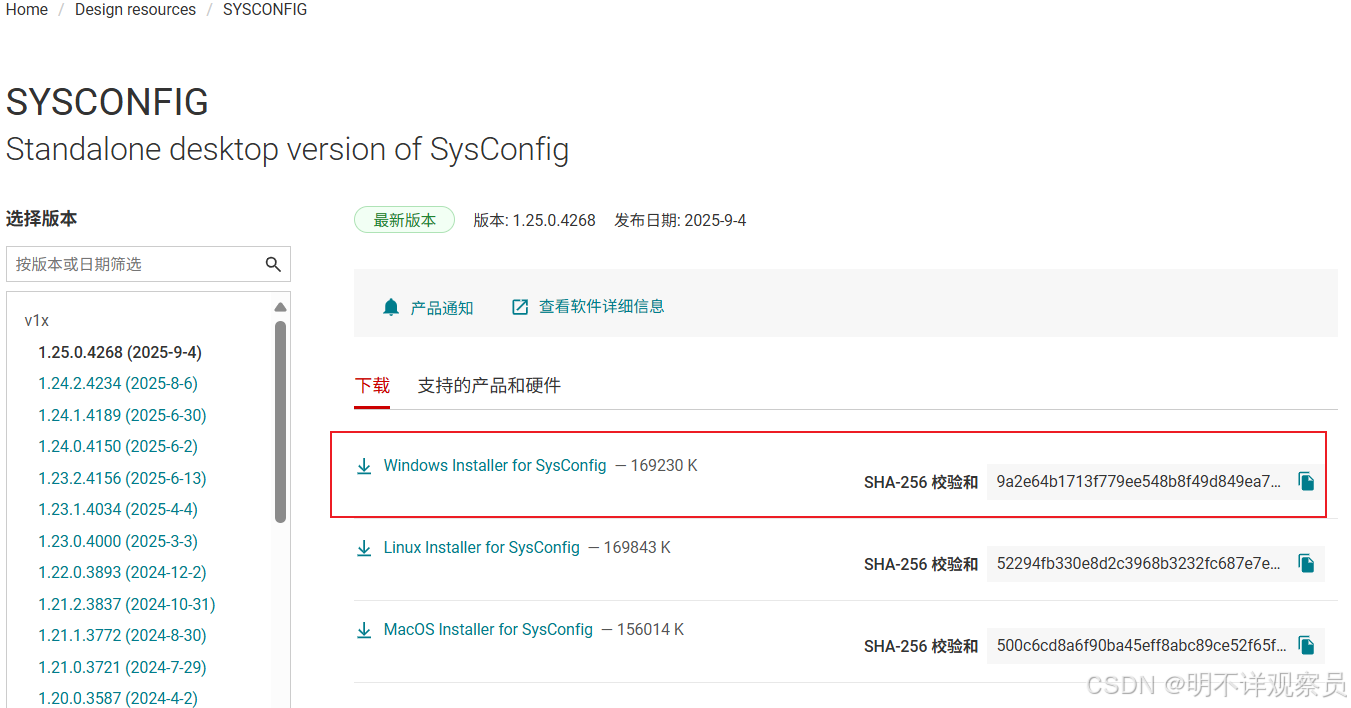Click the scroll-up arrow of version list

(x=281, y=307)
